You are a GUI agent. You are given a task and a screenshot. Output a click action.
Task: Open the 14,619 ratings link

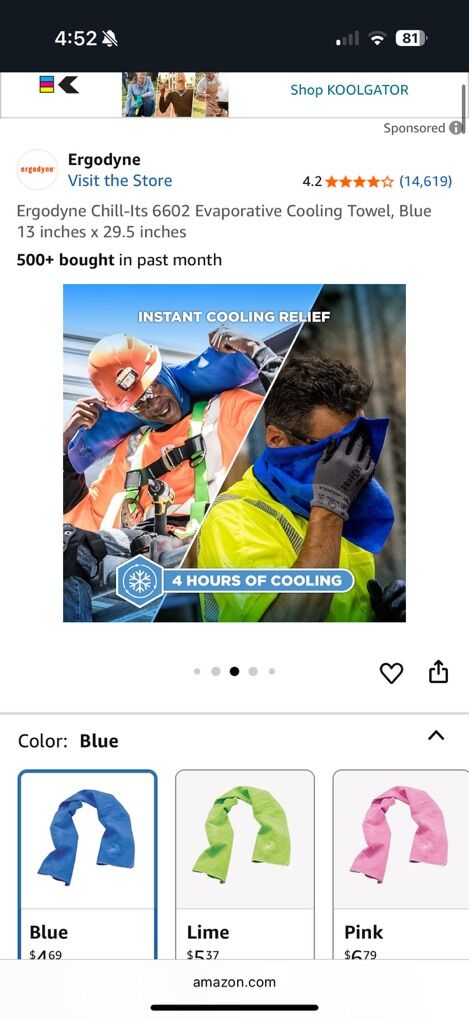(425, 181)
